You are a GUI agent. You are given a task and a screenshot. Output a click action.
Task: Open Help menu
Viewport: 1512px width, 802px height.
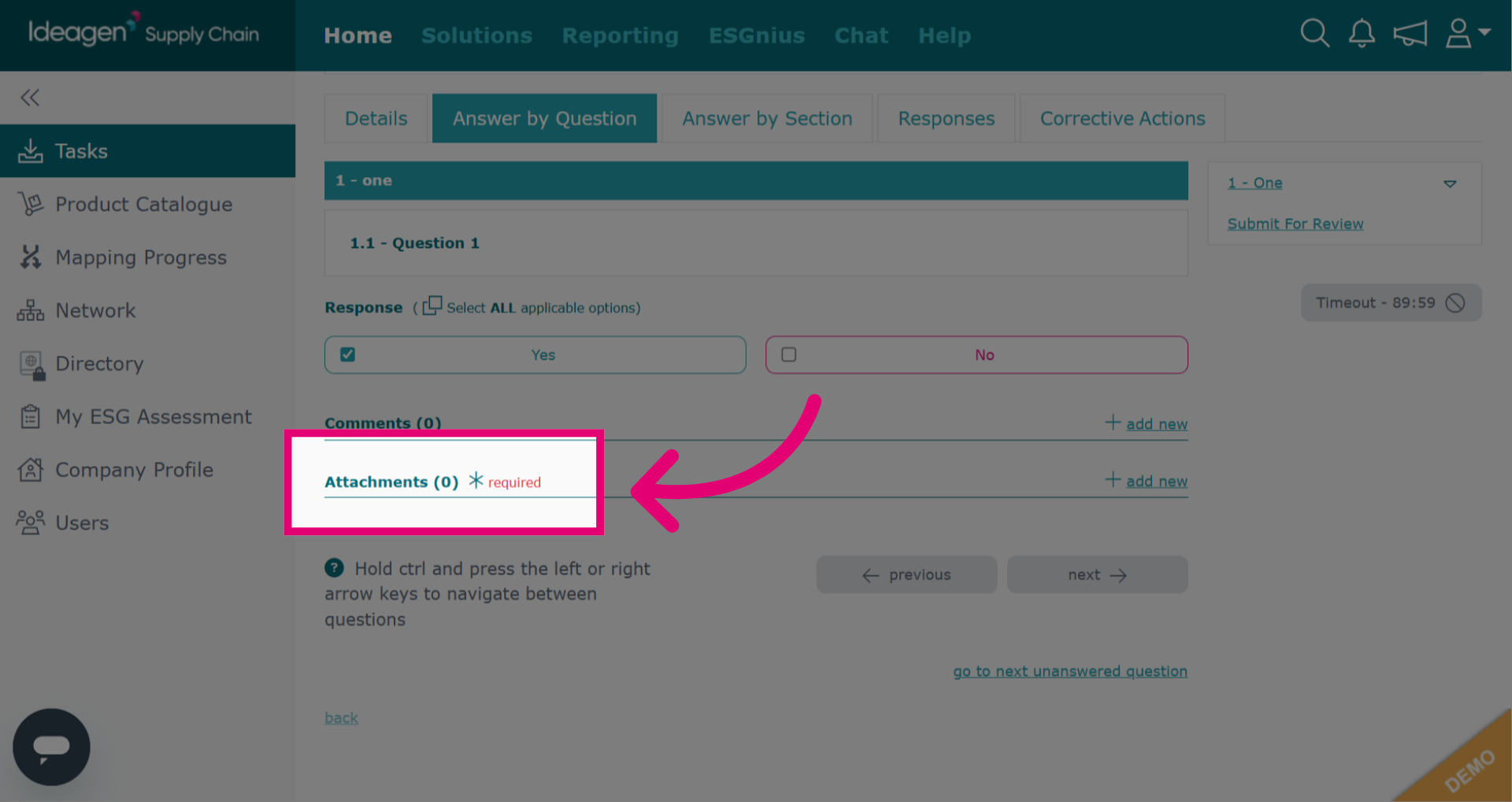tap(944, 35)
